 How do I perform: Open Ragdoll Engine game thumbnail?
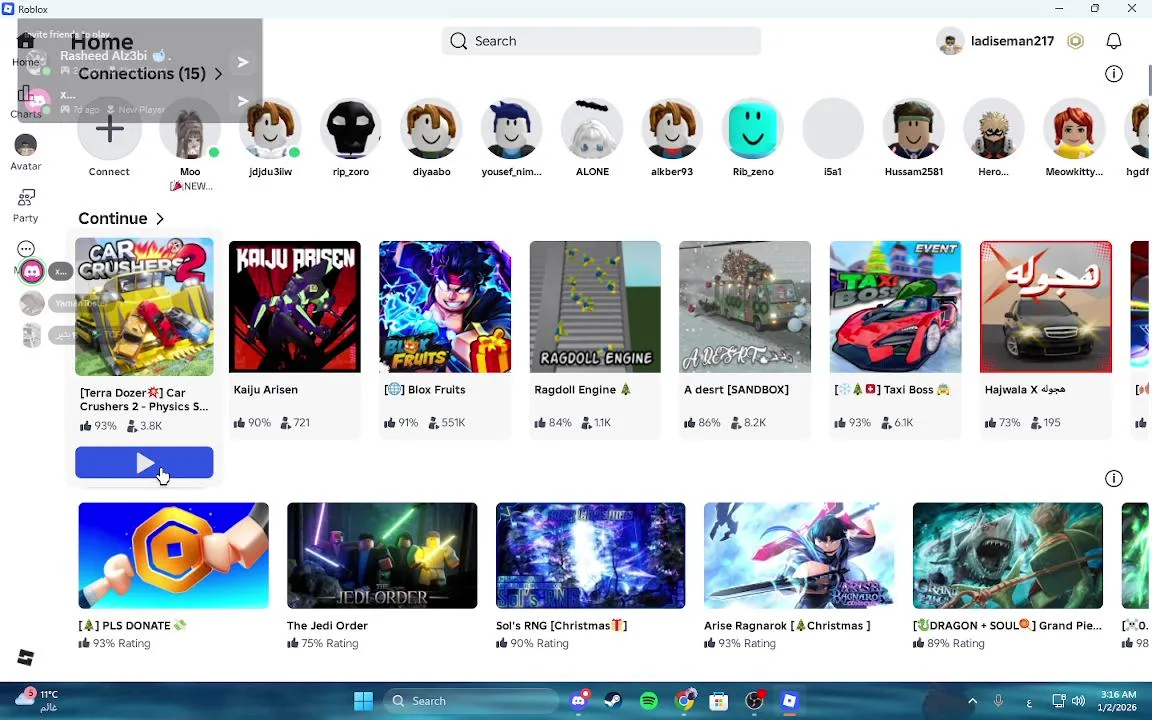click(x=595, y=306)
